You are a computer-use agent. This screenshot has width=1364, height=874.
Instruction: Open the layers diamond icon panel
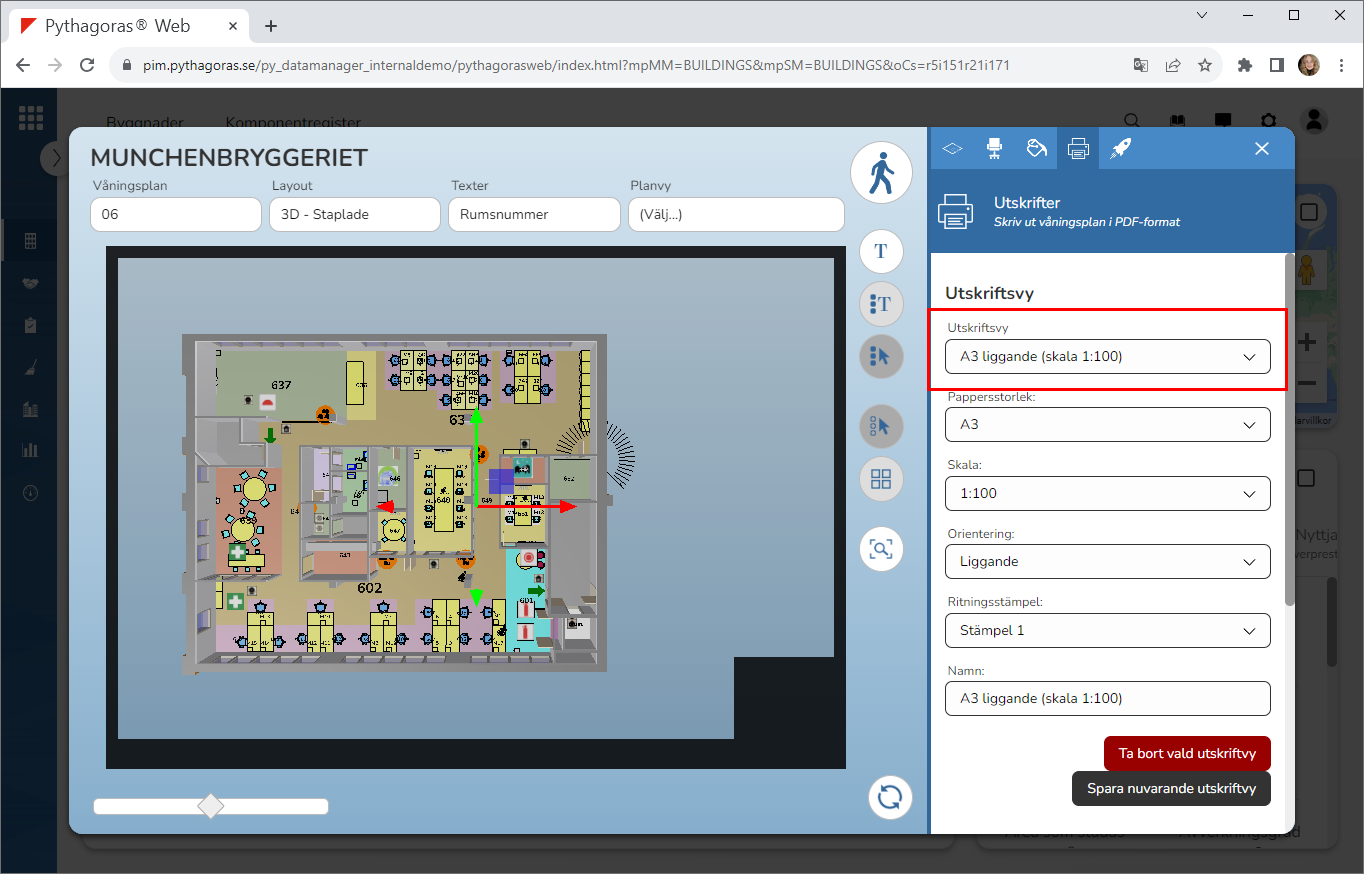click(x=952, y=148)
